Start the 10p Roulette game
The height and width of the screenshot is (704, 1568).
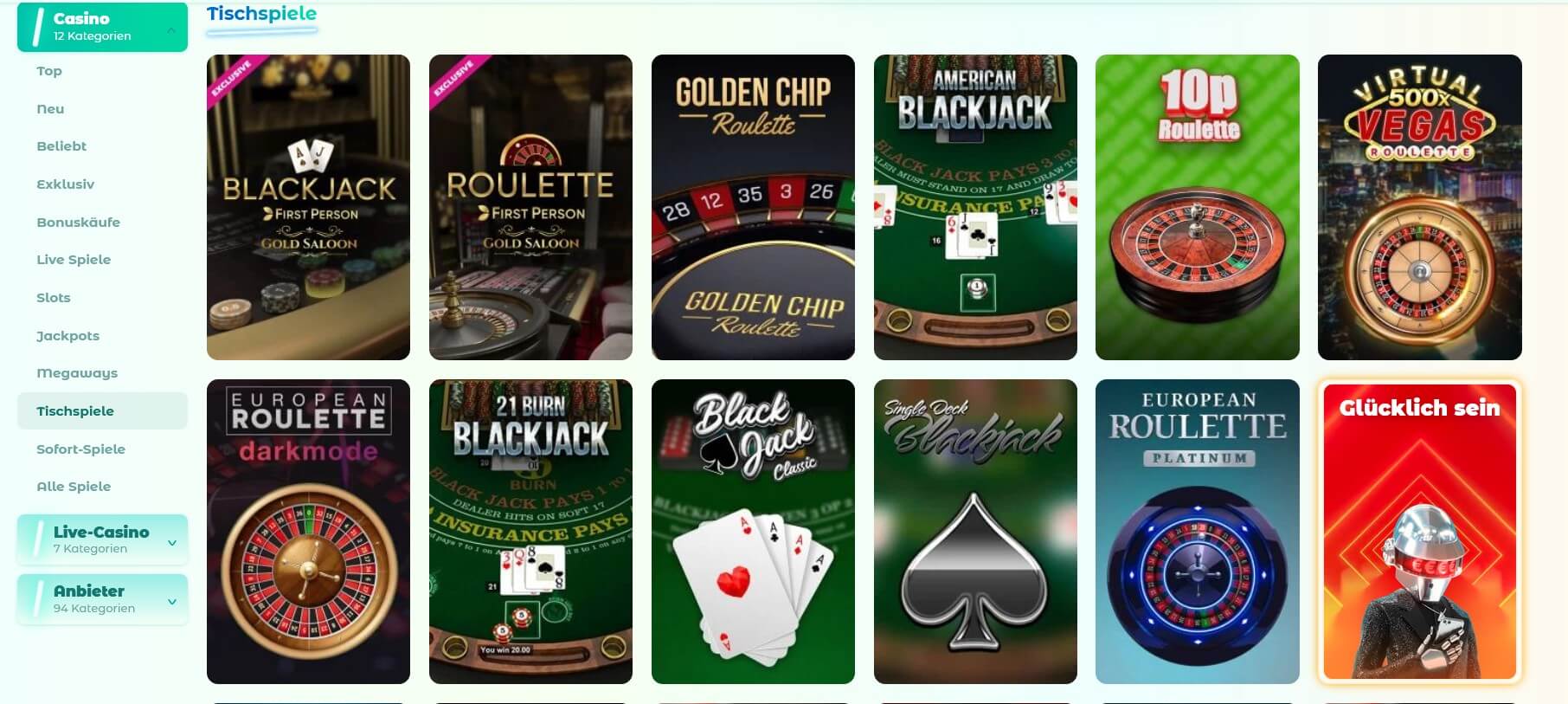[1198, 207]
